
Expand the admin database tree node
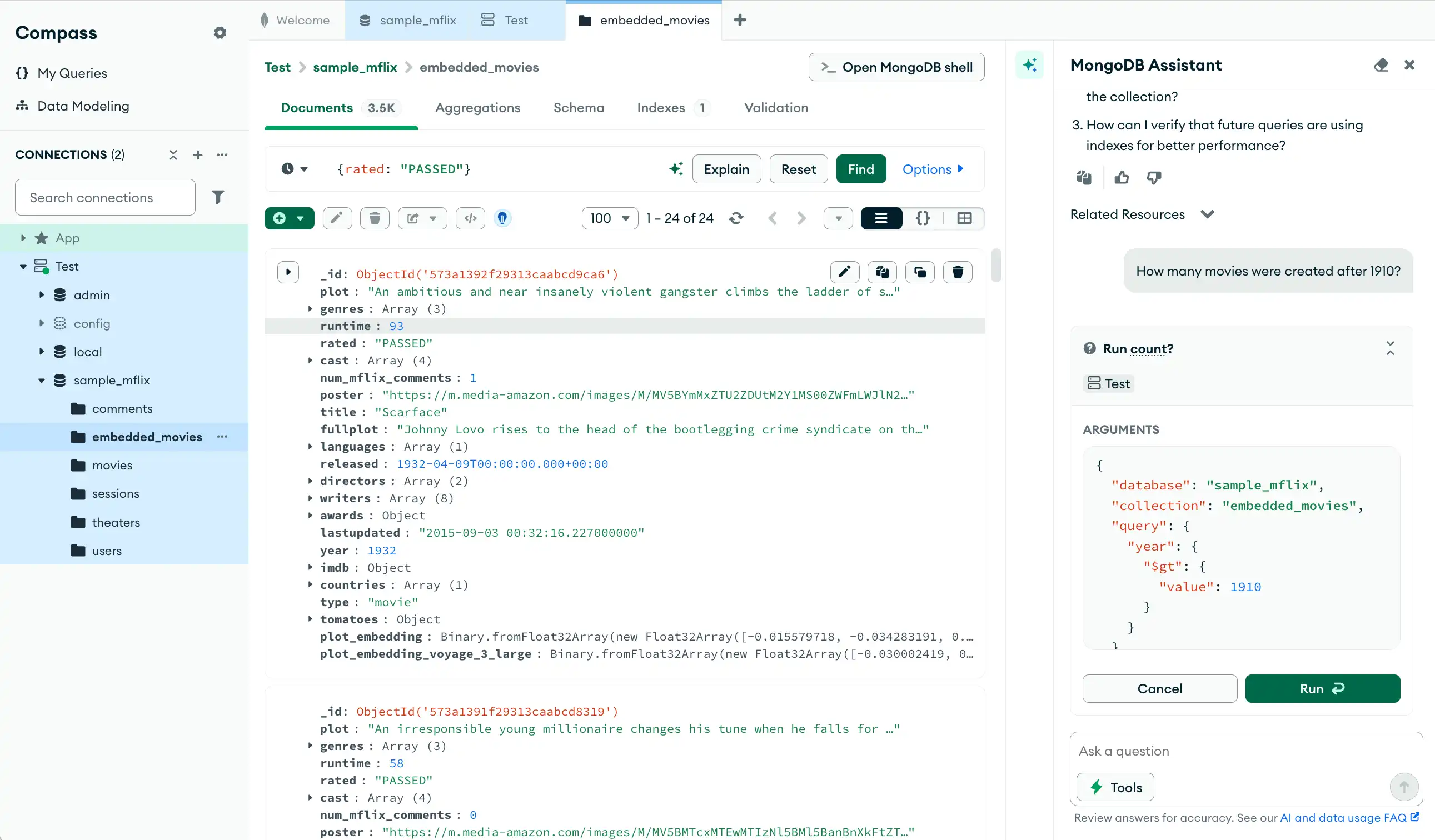coord(42,295)
